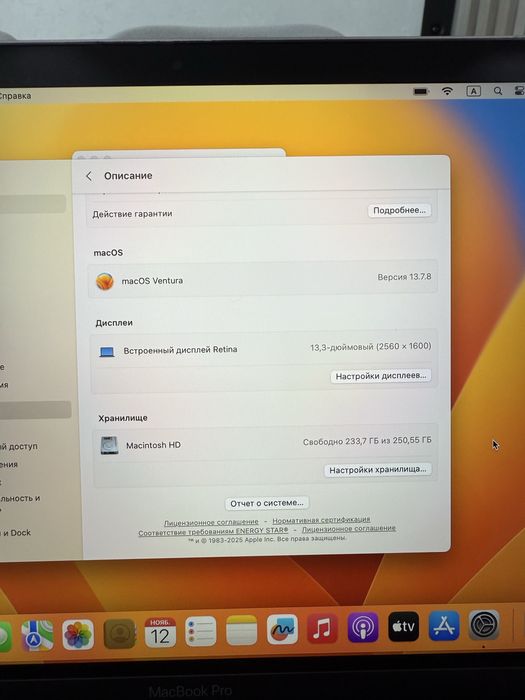Click the Свободно 233,7 ГБ из 250,55 ГБ text

click(x=367, y=441)
